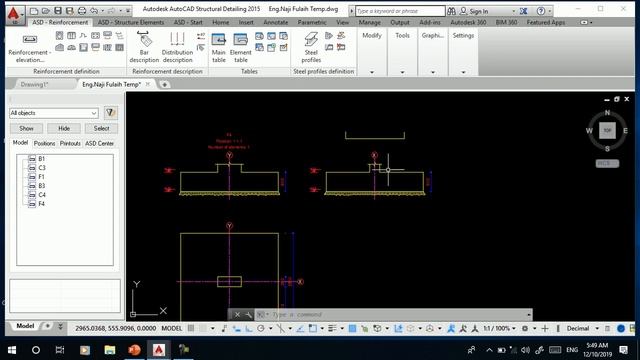Select tree item F4
The width and height of the screenshot is (640, 360).
41,204
